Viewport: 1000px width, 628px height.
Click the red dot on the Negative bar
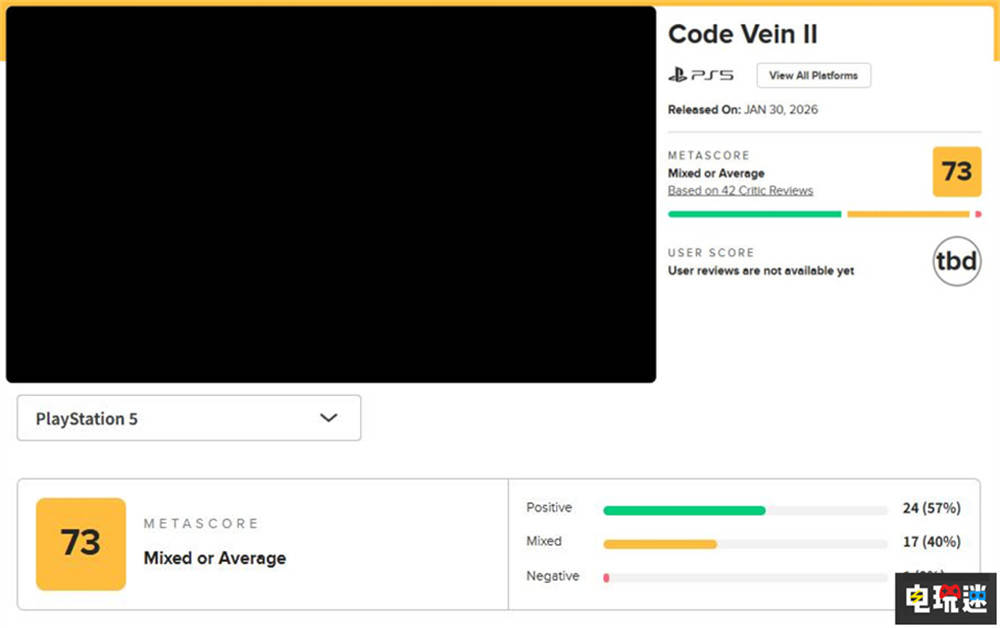[606, 577]
